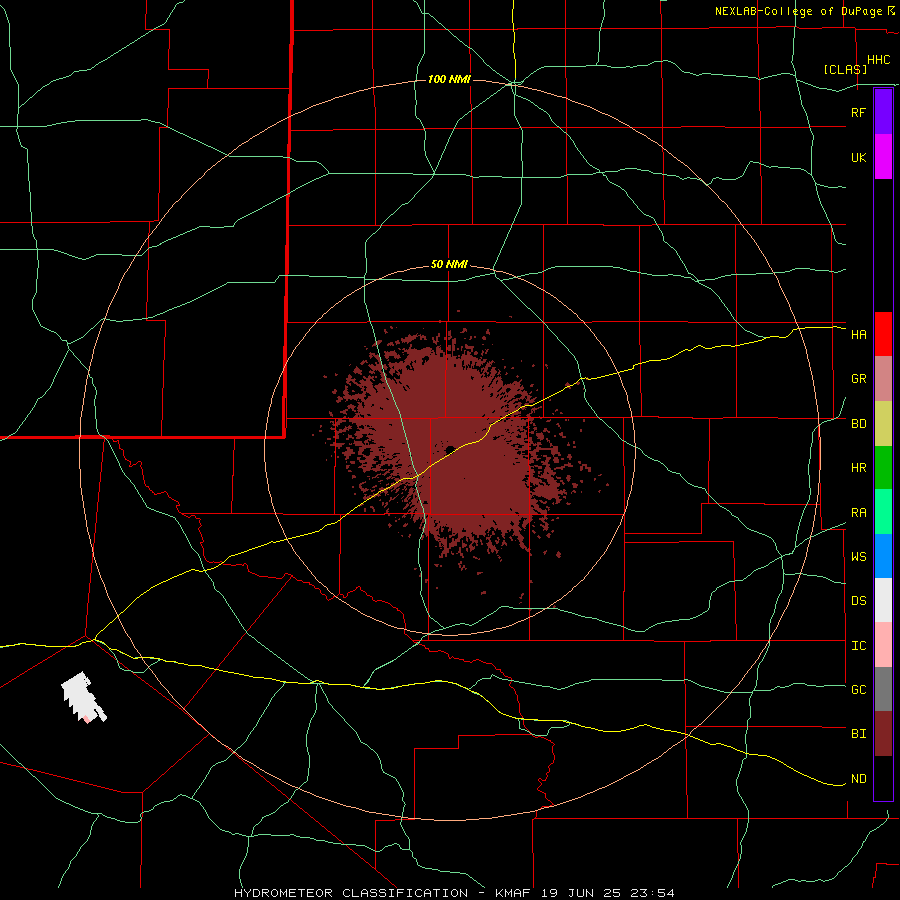Viewport: 900px width, 900px height.
Task: Click the HA red legend color swatch
Action: click(883, 334)
